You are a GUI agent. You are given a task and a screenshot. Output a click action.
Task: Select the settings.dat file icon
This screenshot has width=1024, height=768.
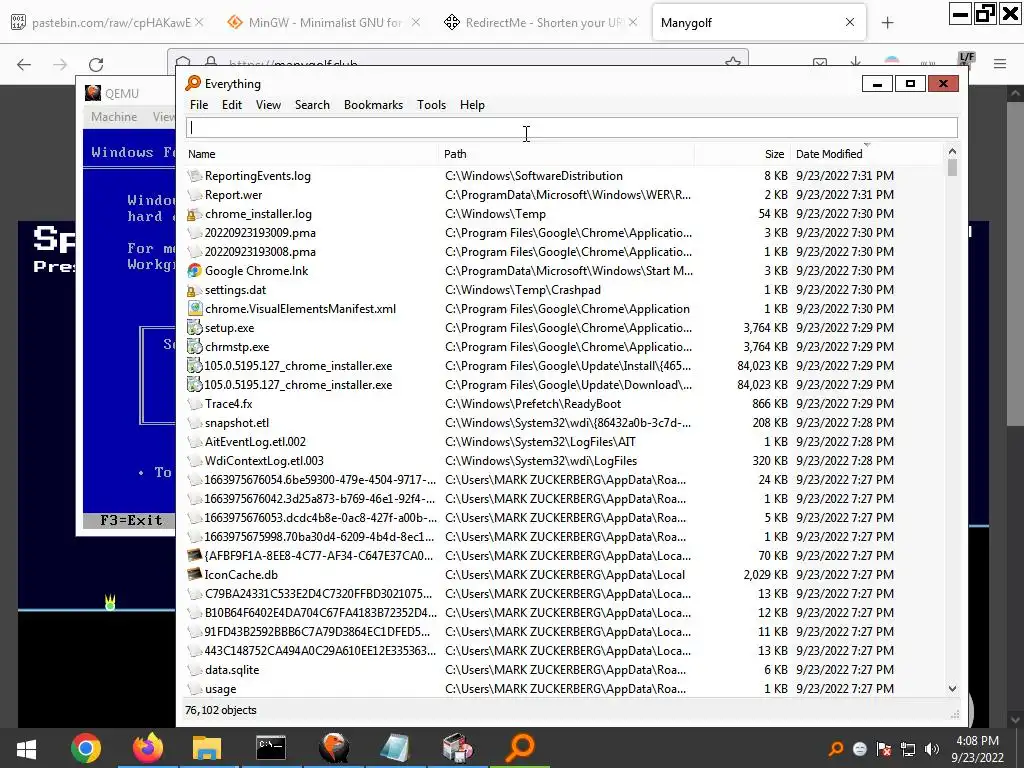click(194, 290)
